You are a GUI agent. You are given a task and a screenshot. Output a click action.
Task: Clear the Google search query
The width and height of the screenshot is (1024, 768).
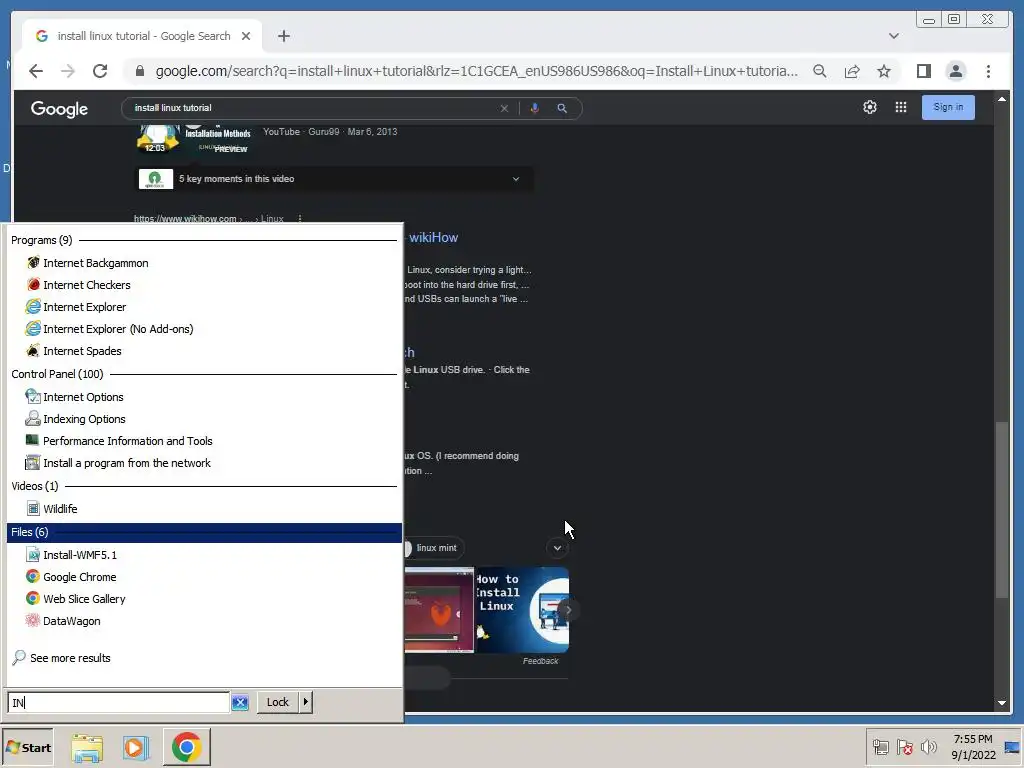click(504, 108)
